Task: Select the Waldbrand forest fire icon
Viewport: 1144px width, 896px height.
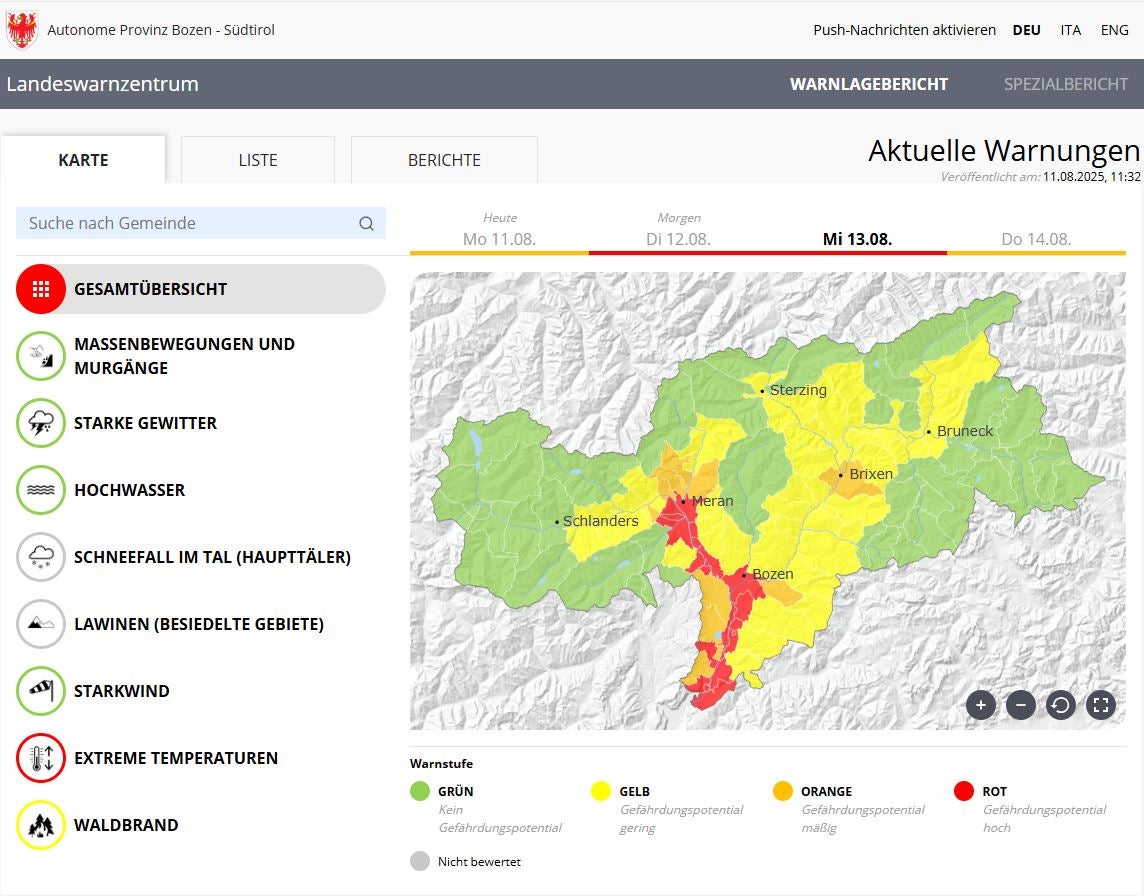Action: 41,825
